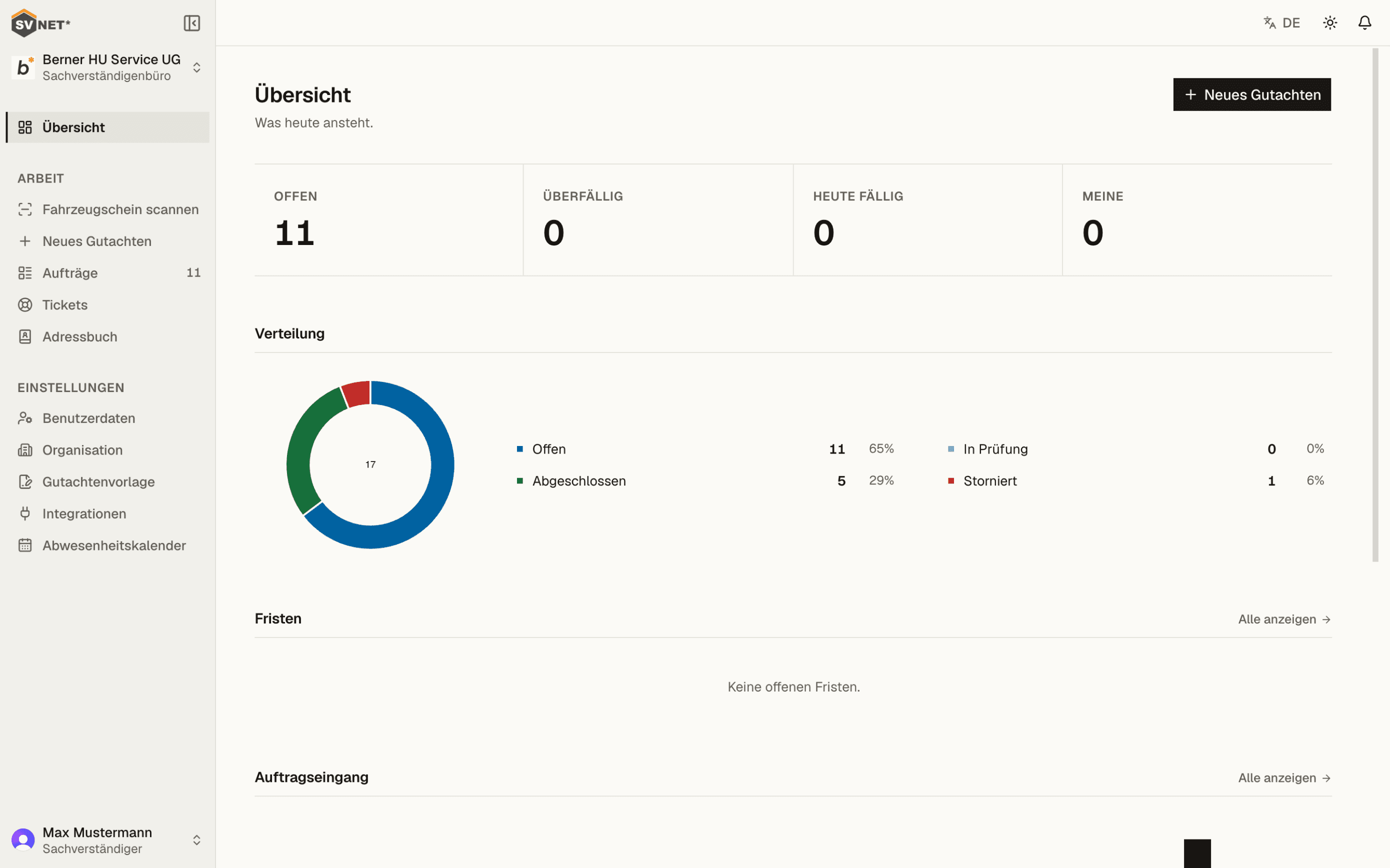Click the Fahrzeugschein scannen scan icon
The image size is (1390, 868).
point(24,209)
